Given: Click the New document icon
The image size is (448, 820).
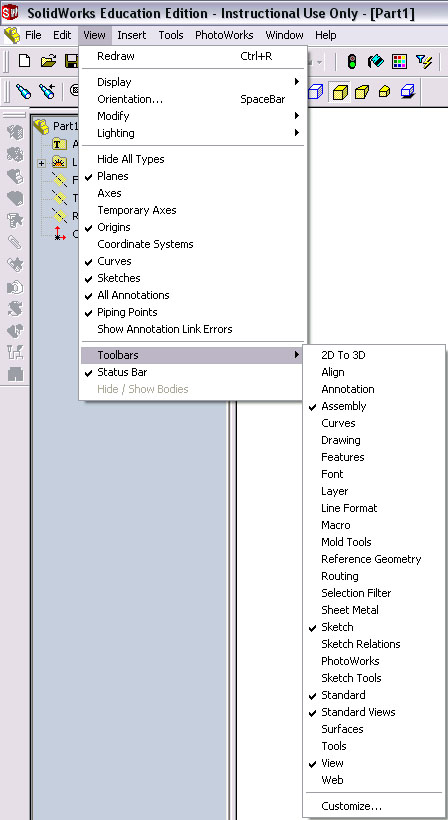Looking at the screenshot, I should pos(24,61).
